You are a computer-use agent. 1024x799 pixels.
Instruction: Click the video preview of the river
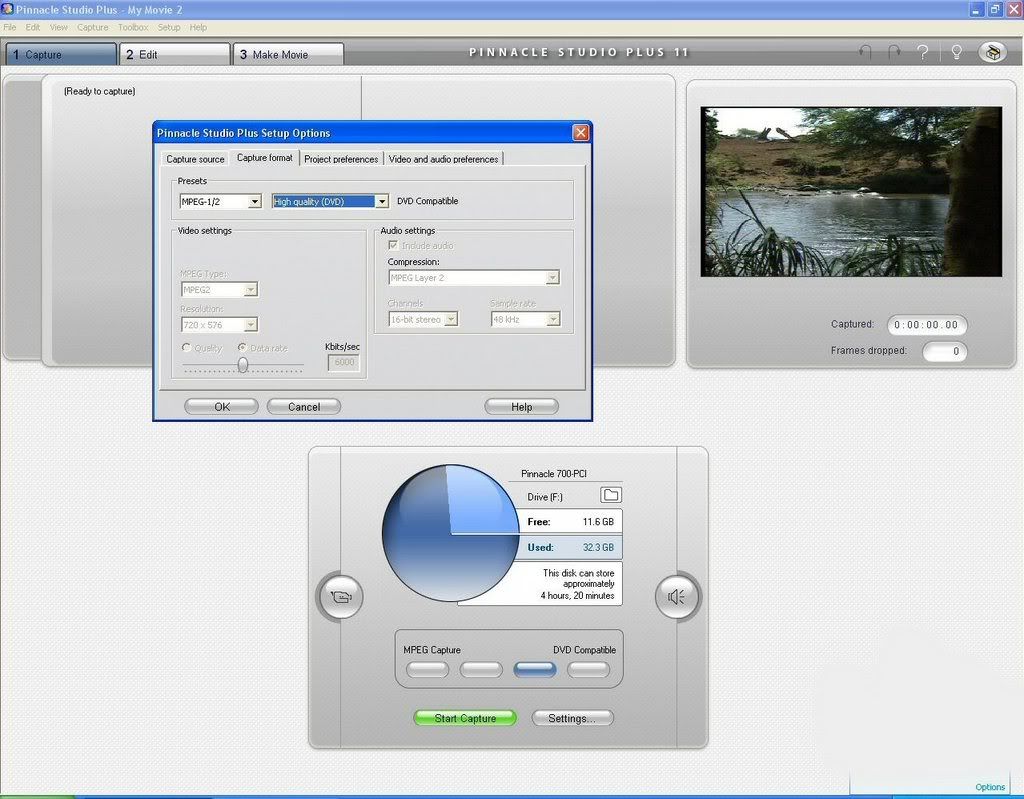(x=851, y=191)
